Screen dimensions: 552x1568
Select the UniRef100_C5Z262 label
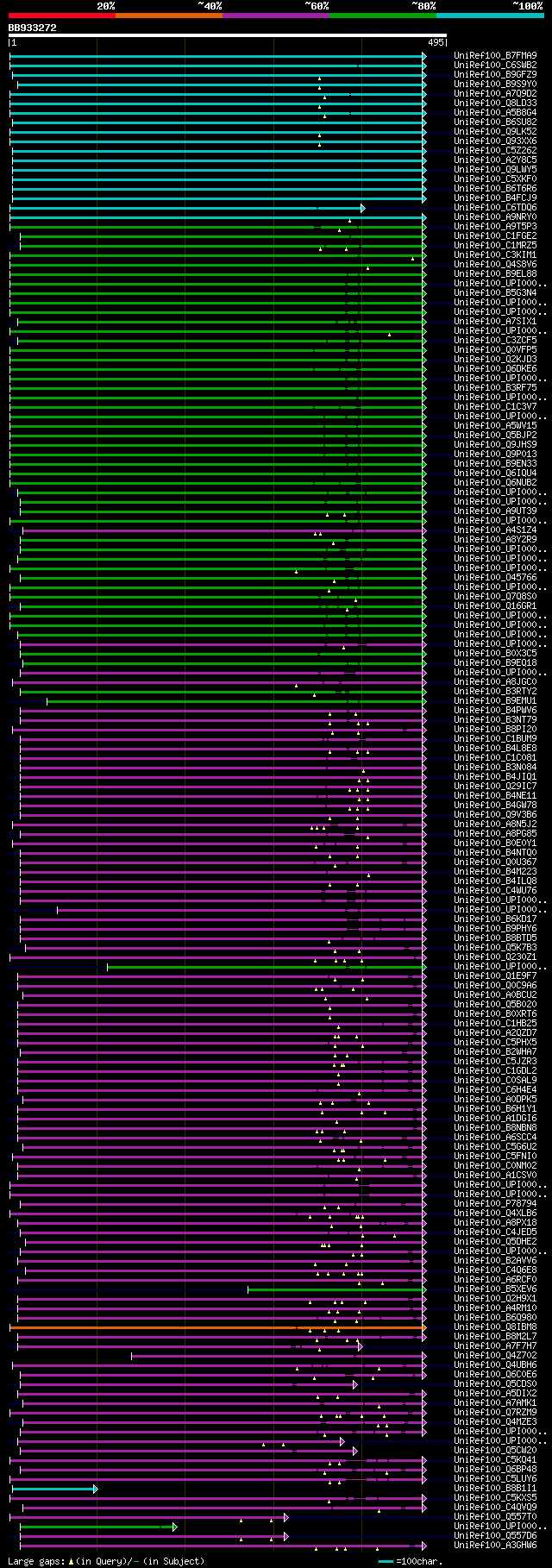495,150
